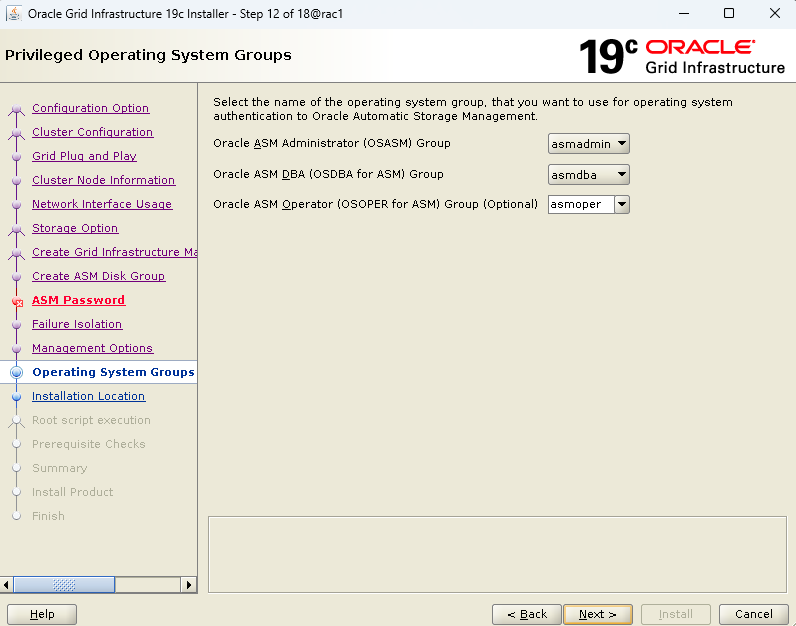The width and height of the screenshot is (796, 626).
Task: Click the Oracle ASM DBA (OSDBA for ASM) label
Action: (328, 174)
